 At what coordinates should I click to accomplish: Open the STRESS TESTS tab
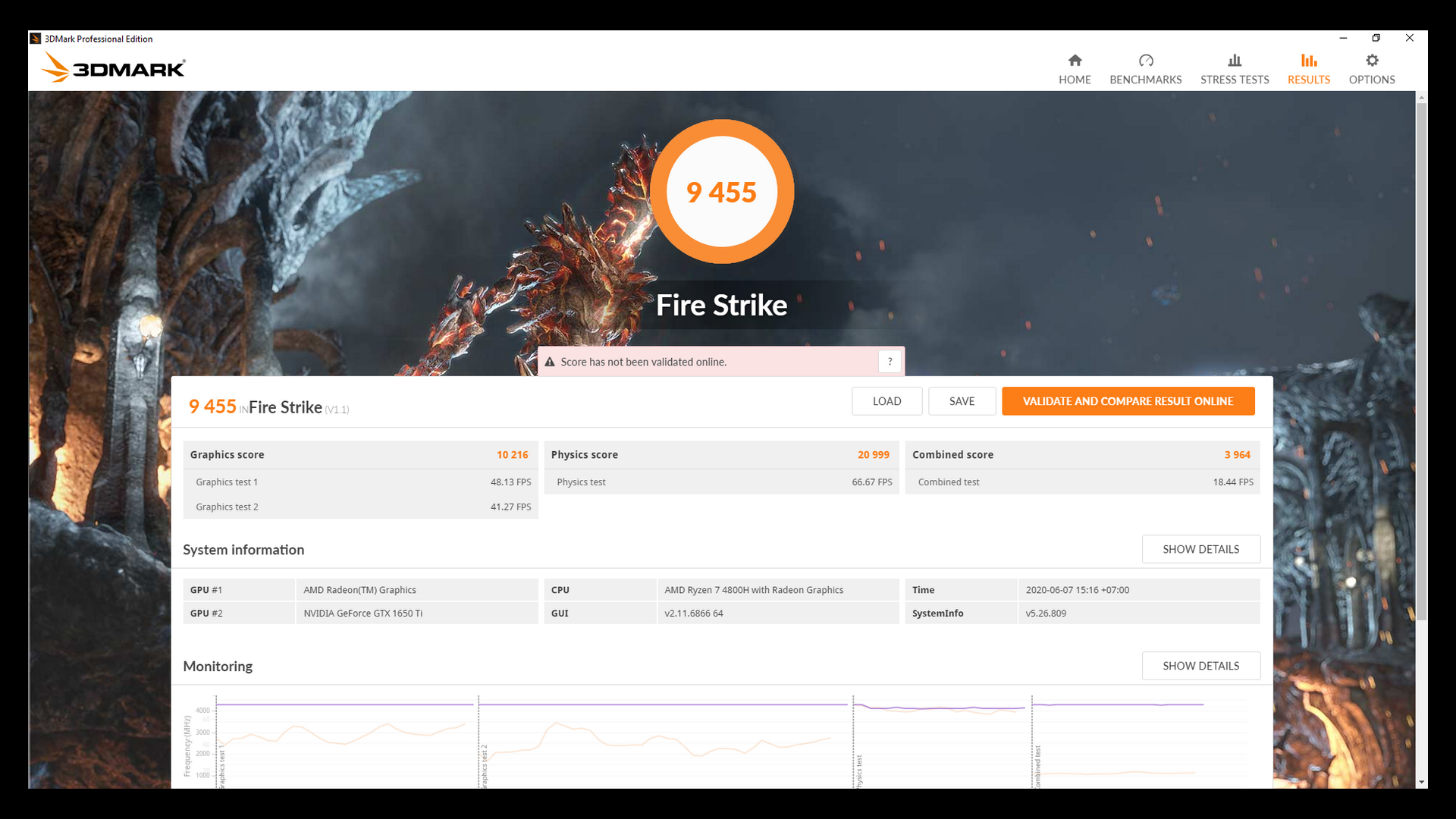click(1234, 70)
